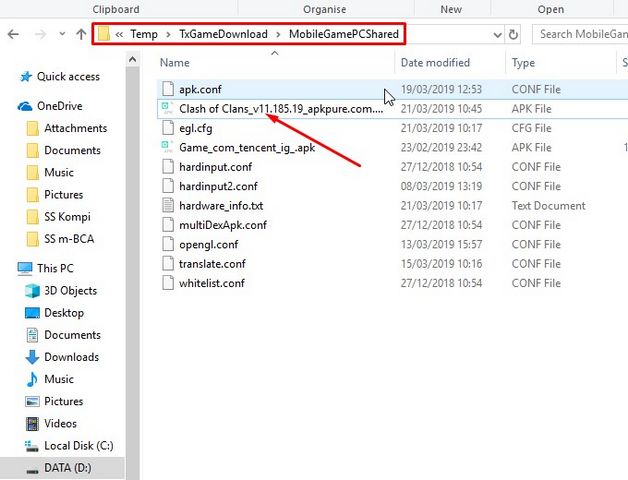Select the Clash of Clans APK icon
Image resolution: width=628 pixels, height=480 pixels.
[167, 108]
